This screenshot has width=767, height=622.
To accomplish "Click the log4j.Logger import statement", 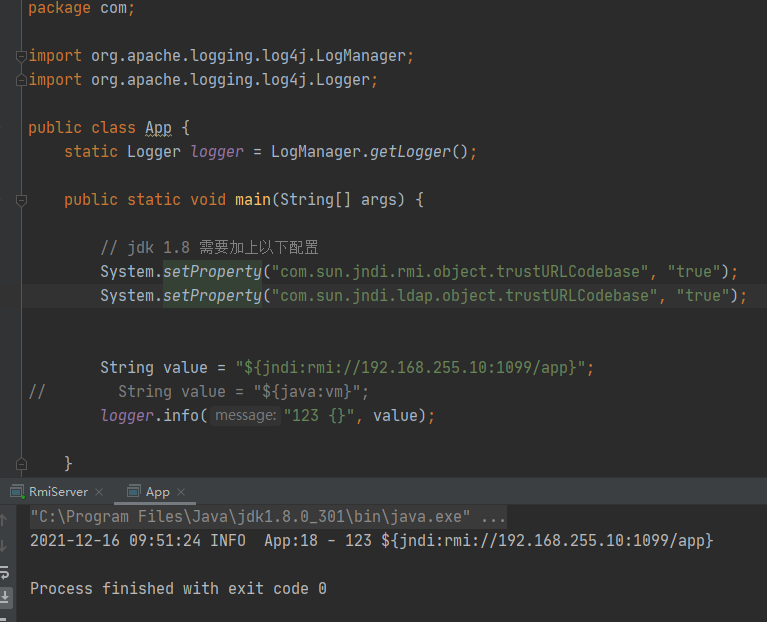I will pyautogui.click(x=203, y=80).
